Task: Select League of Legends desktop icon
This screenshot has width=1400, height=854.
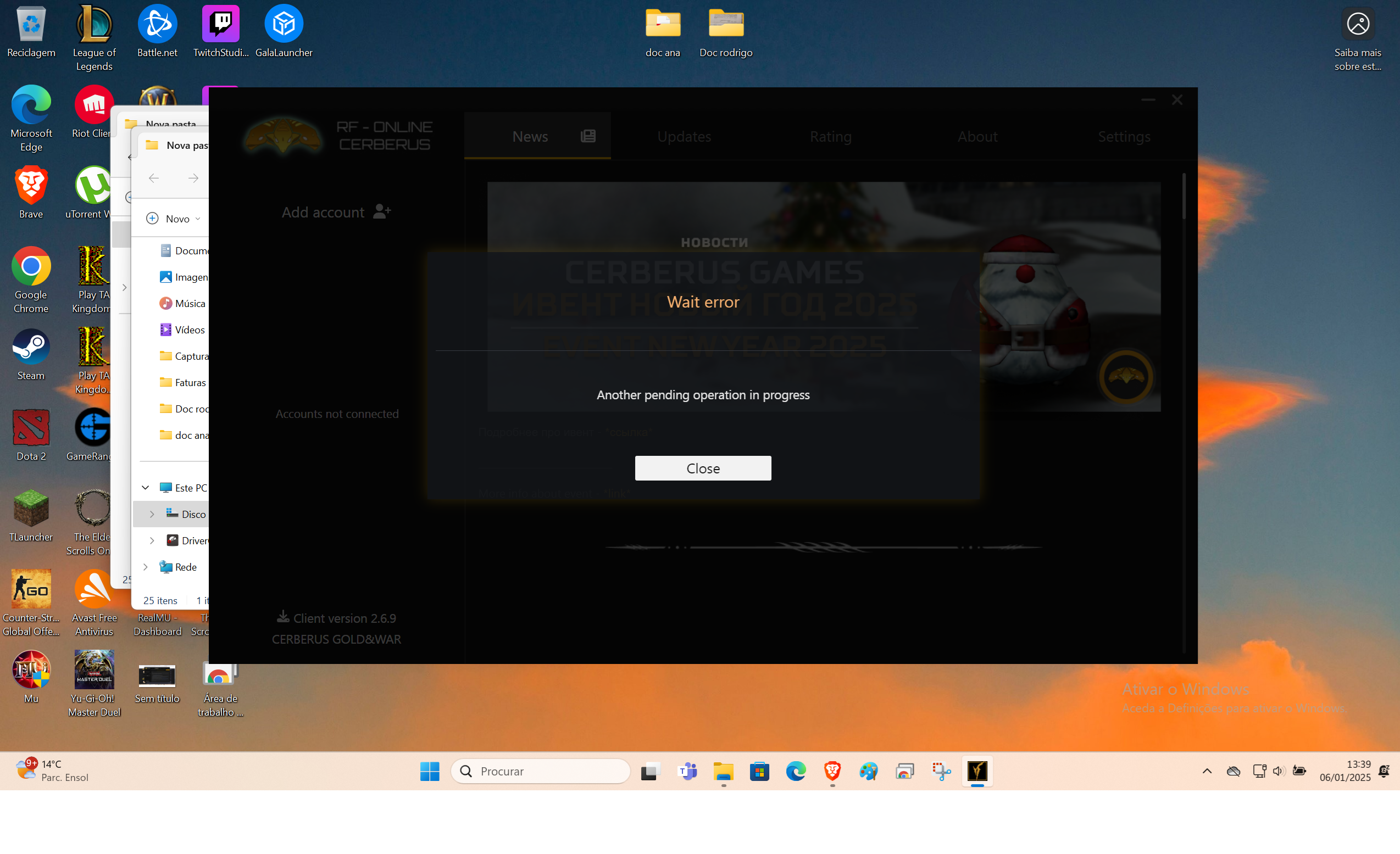Action: [x=95, y=38]
